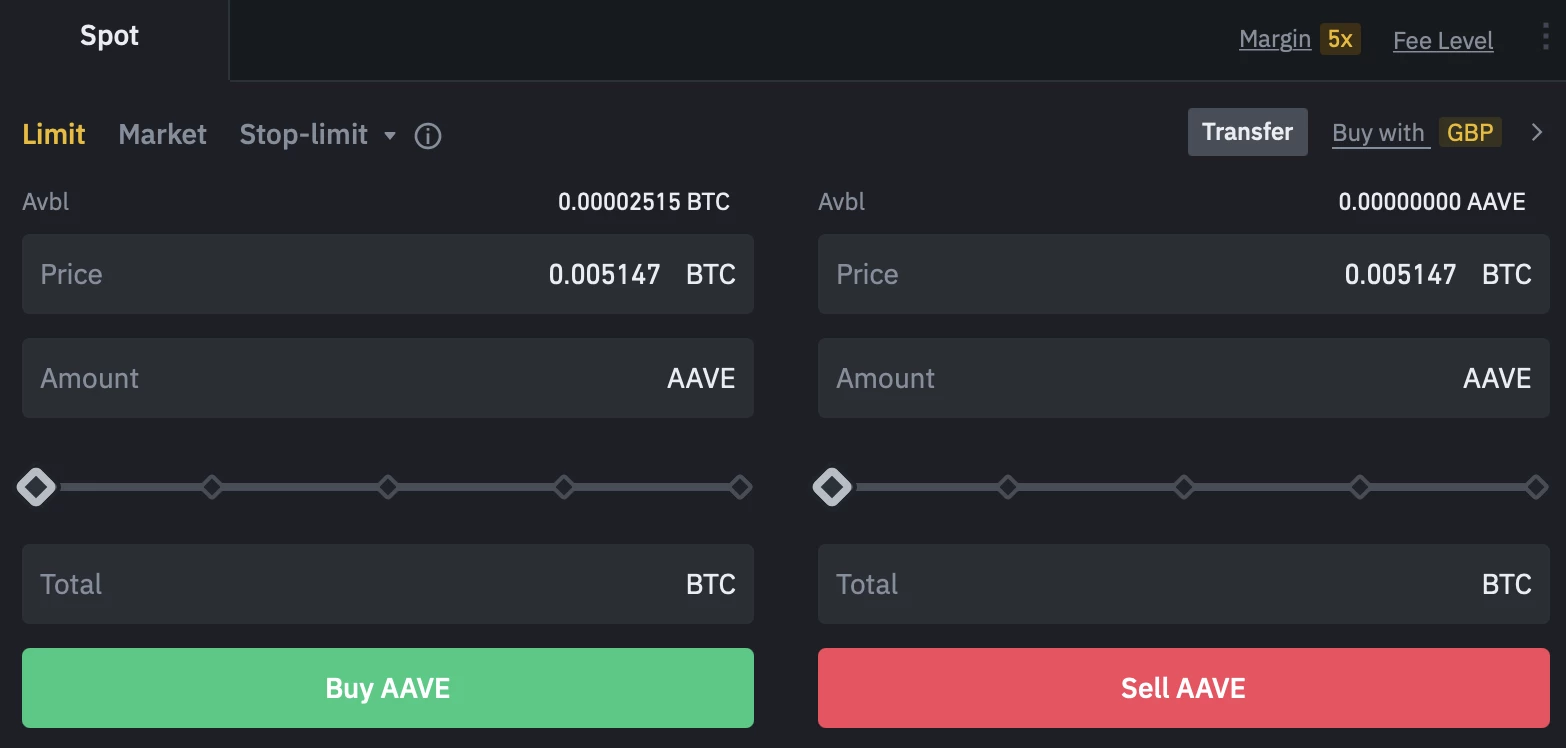Select the Spot trading tab
This screenshot has height=748, width=1566.
pos(109,36)
